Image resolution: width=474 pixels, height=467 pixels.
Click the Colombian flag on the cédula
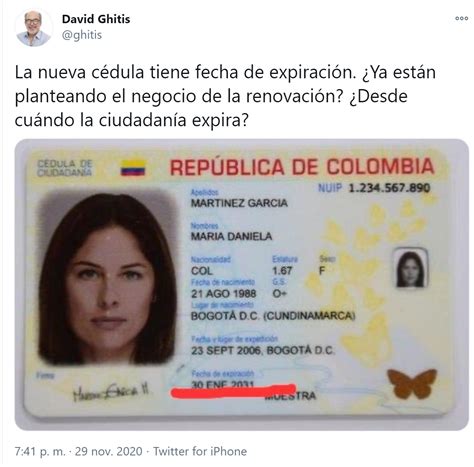(133, 168)
